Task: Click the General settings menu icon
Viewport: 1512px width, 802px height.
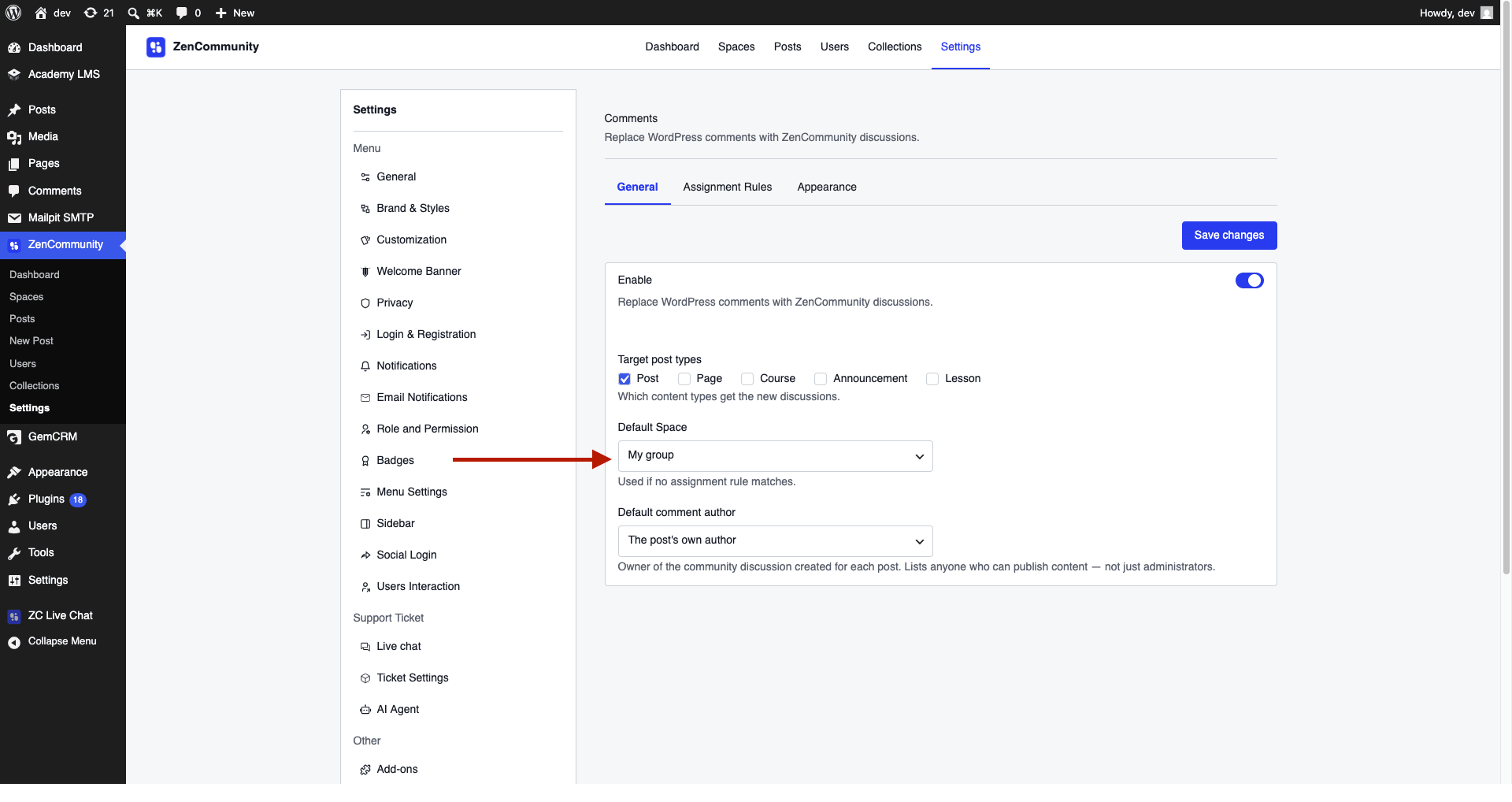Action: pyautogui.click(x=365, y=177)
